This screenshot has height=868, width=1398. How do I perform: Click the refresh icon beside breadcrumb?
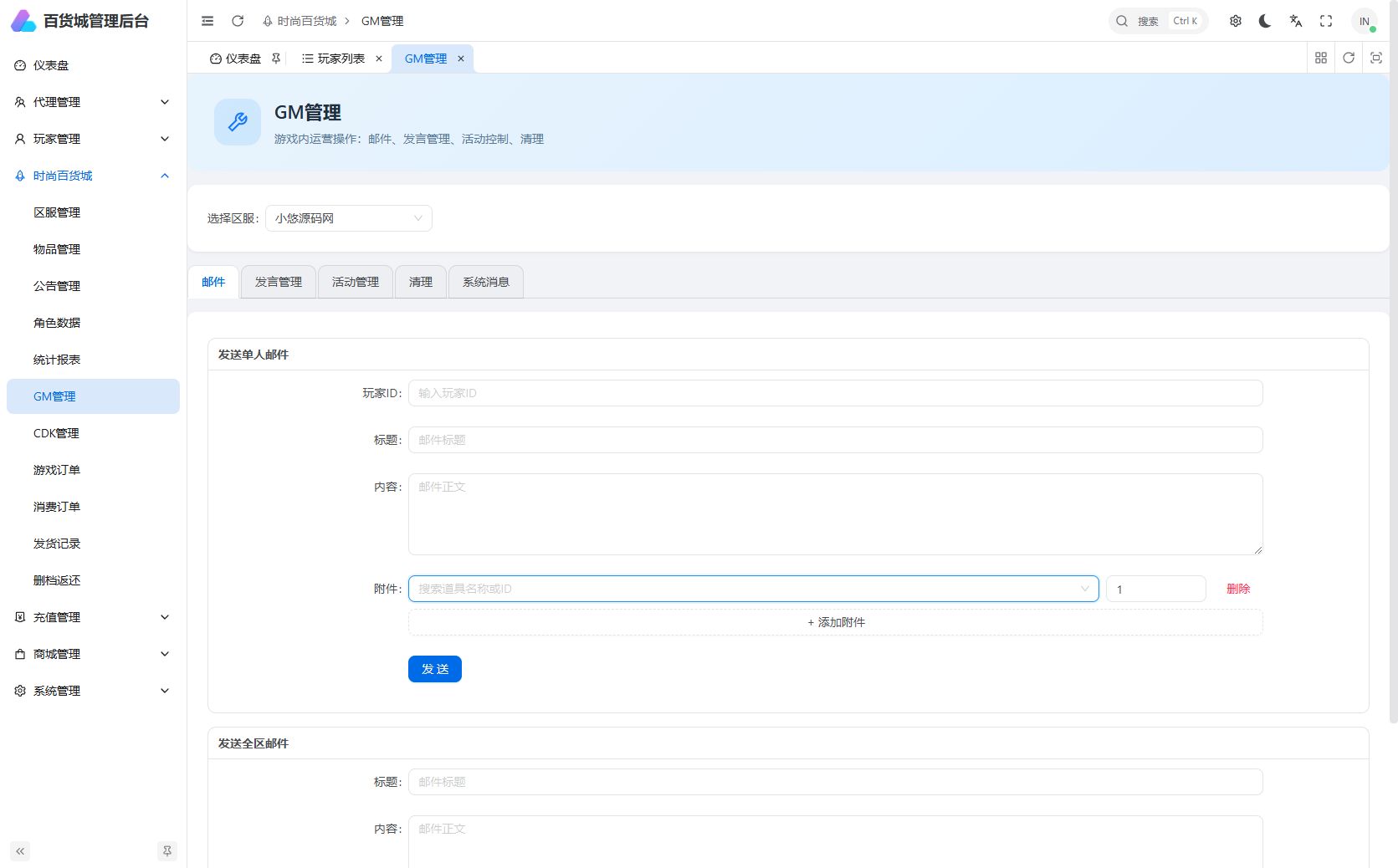click(x=238, y=21)
